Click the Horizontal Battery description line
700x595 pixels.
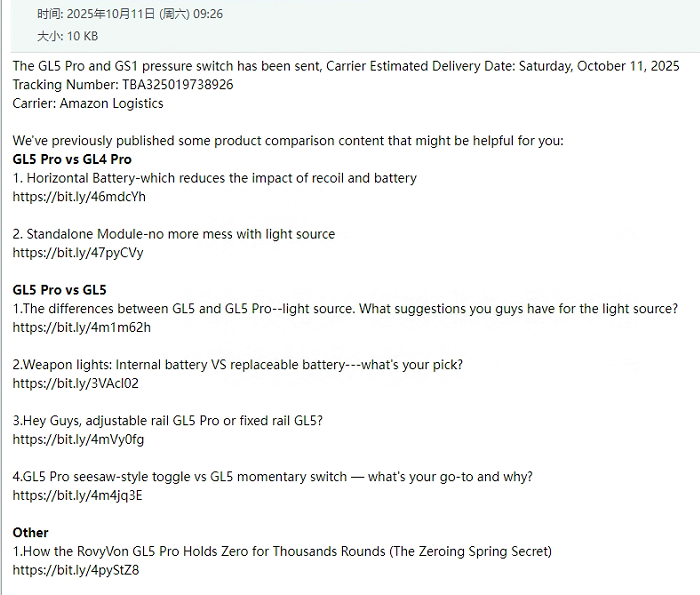214,178
